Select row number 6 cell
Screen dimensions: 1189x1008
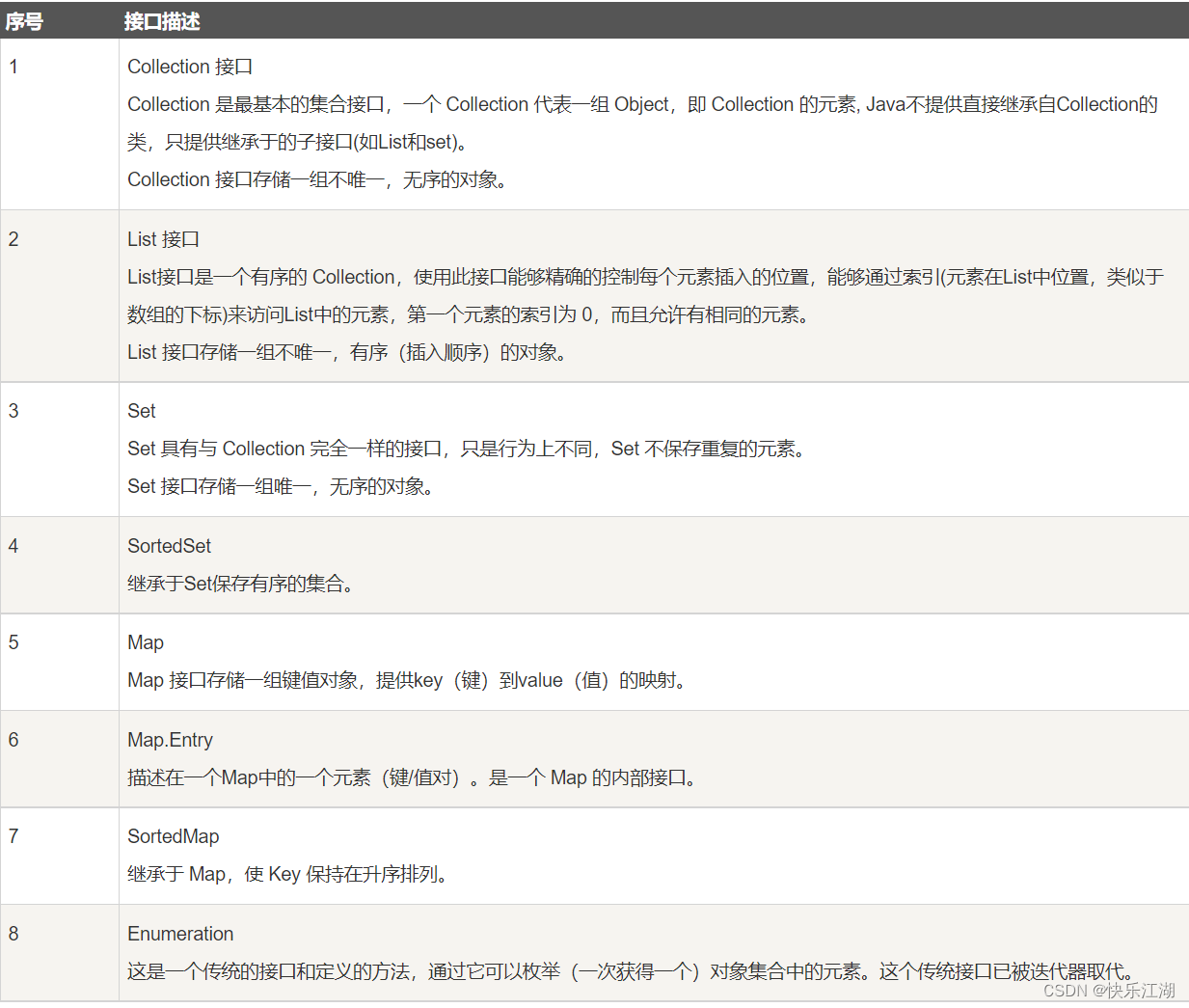(x=59, y=759)
